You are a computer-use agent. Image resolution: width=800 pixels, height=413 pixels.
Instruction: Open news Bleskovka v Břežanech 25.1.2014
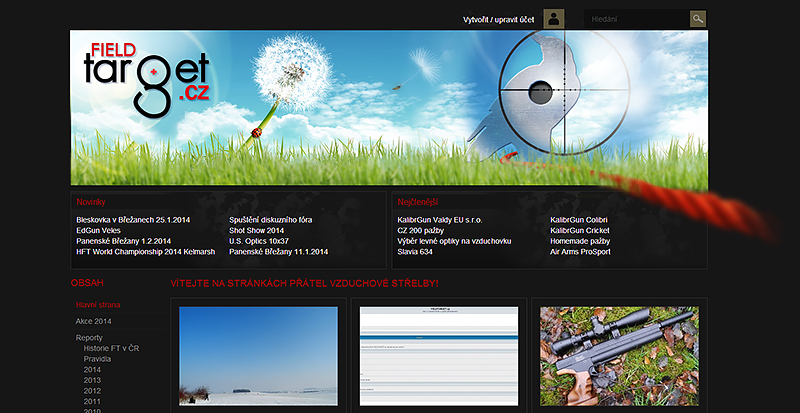click(133, 220)
